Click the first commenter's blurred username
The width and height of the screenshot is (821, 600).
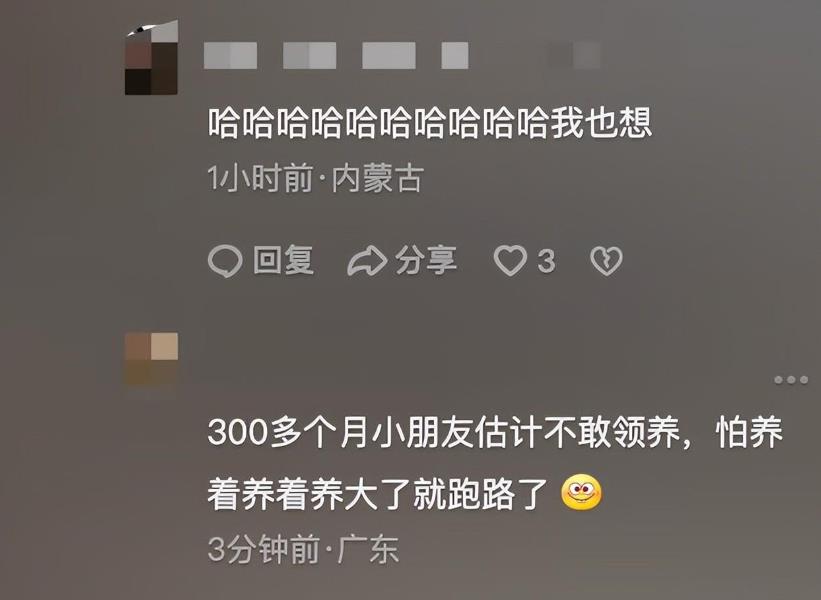[336, 56]
